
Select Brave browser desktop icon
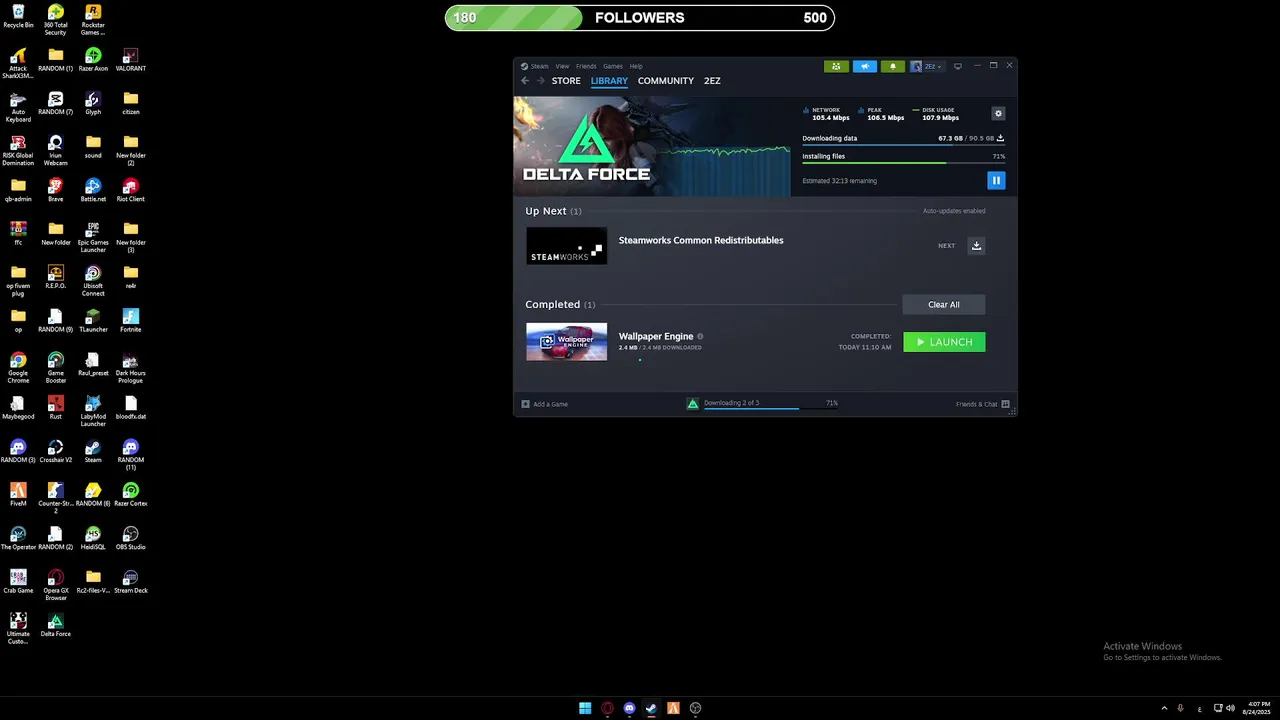click(56, 190)
